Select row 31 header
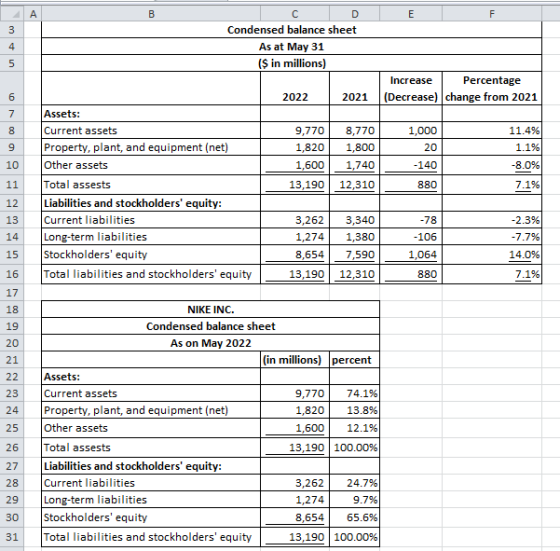Image resolution: width=560 pixels, height=551 pixels. click(x=12, y=537)
